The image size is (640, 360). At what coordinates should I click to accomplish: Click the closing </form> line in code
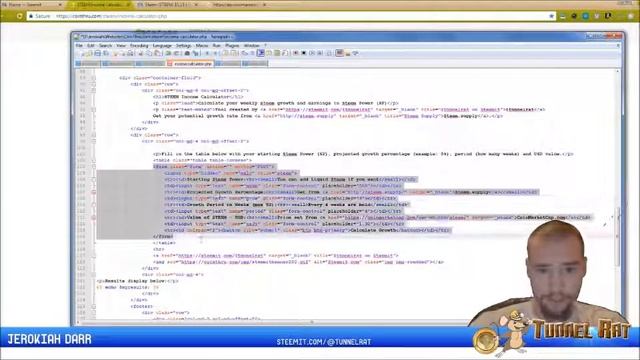click(x=163, y=236)
